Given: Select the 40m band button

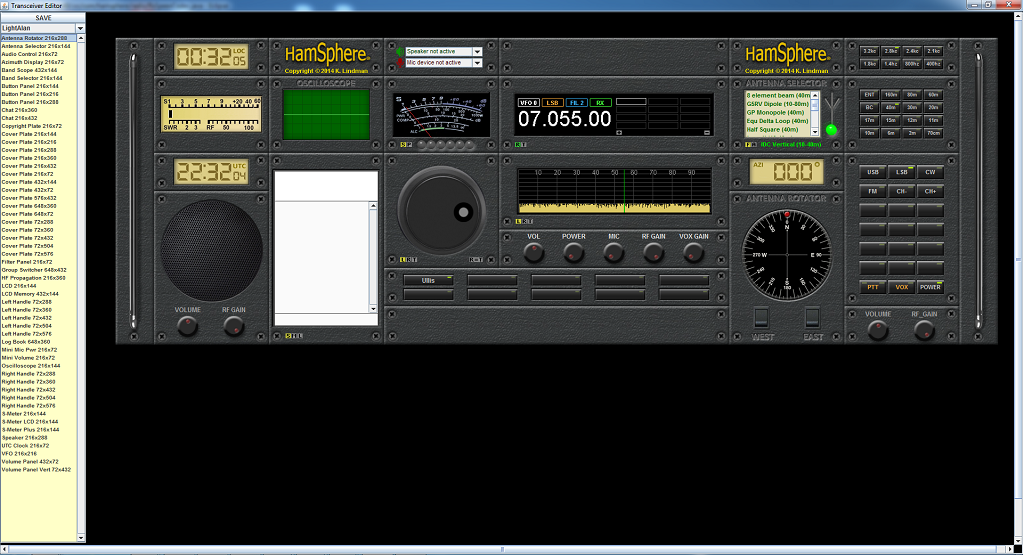Looking at the screenshot, I should coord(891,107).
